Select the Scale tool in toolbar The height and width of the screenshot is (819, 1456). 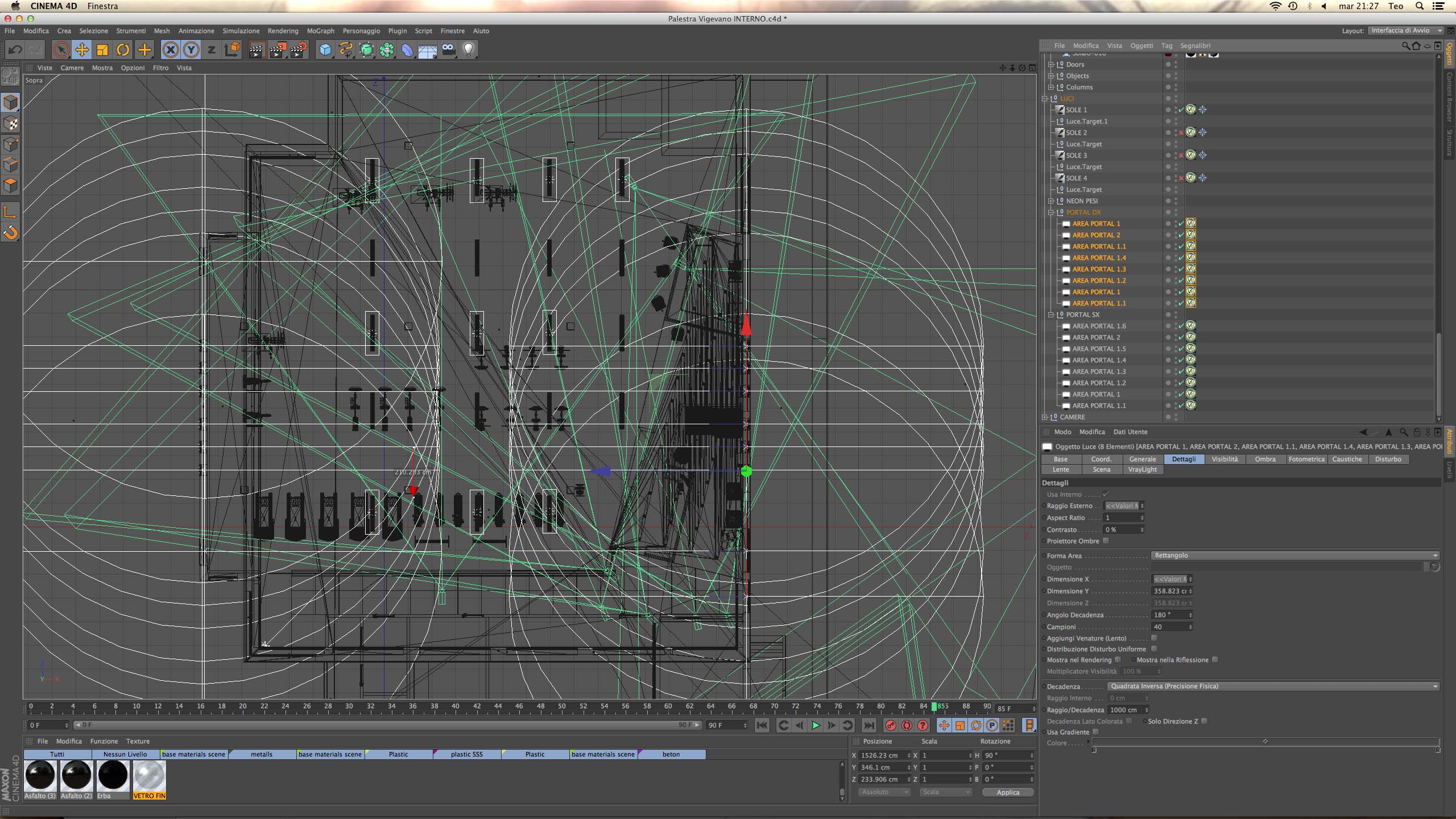click(x=102, y=50)
